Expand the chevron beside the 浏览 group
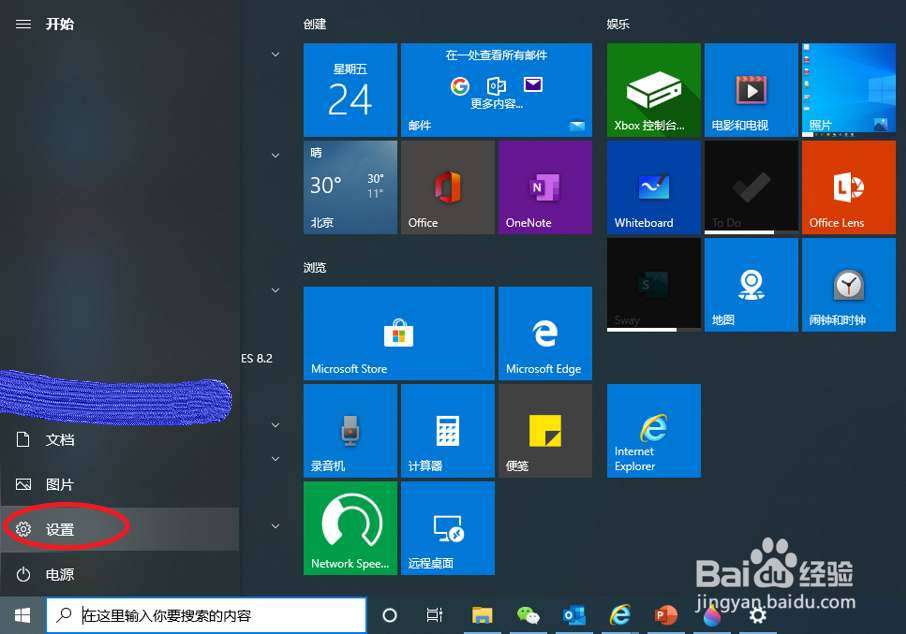The width and height of the screenshot is (906, 634). 276,290
